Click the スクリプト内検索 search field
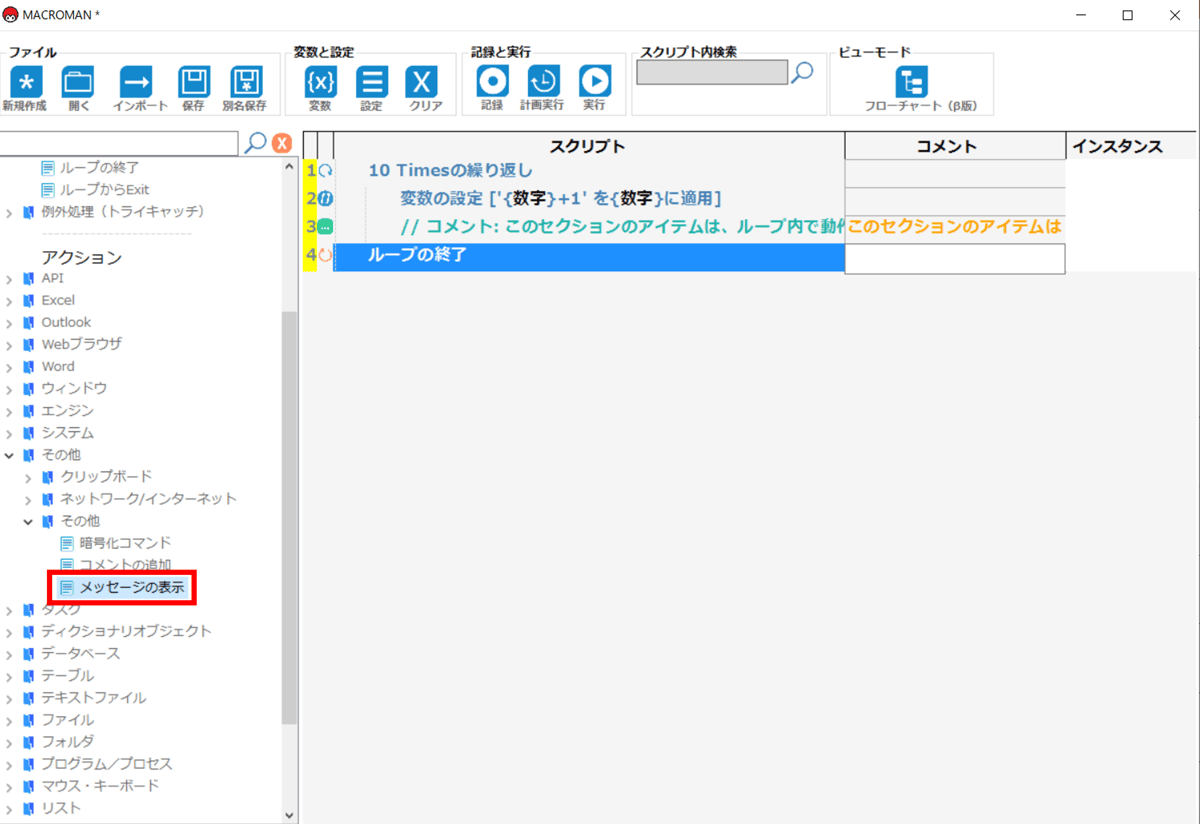The width and height of the screenshot is (1200, 824). (x=711, y=73)
